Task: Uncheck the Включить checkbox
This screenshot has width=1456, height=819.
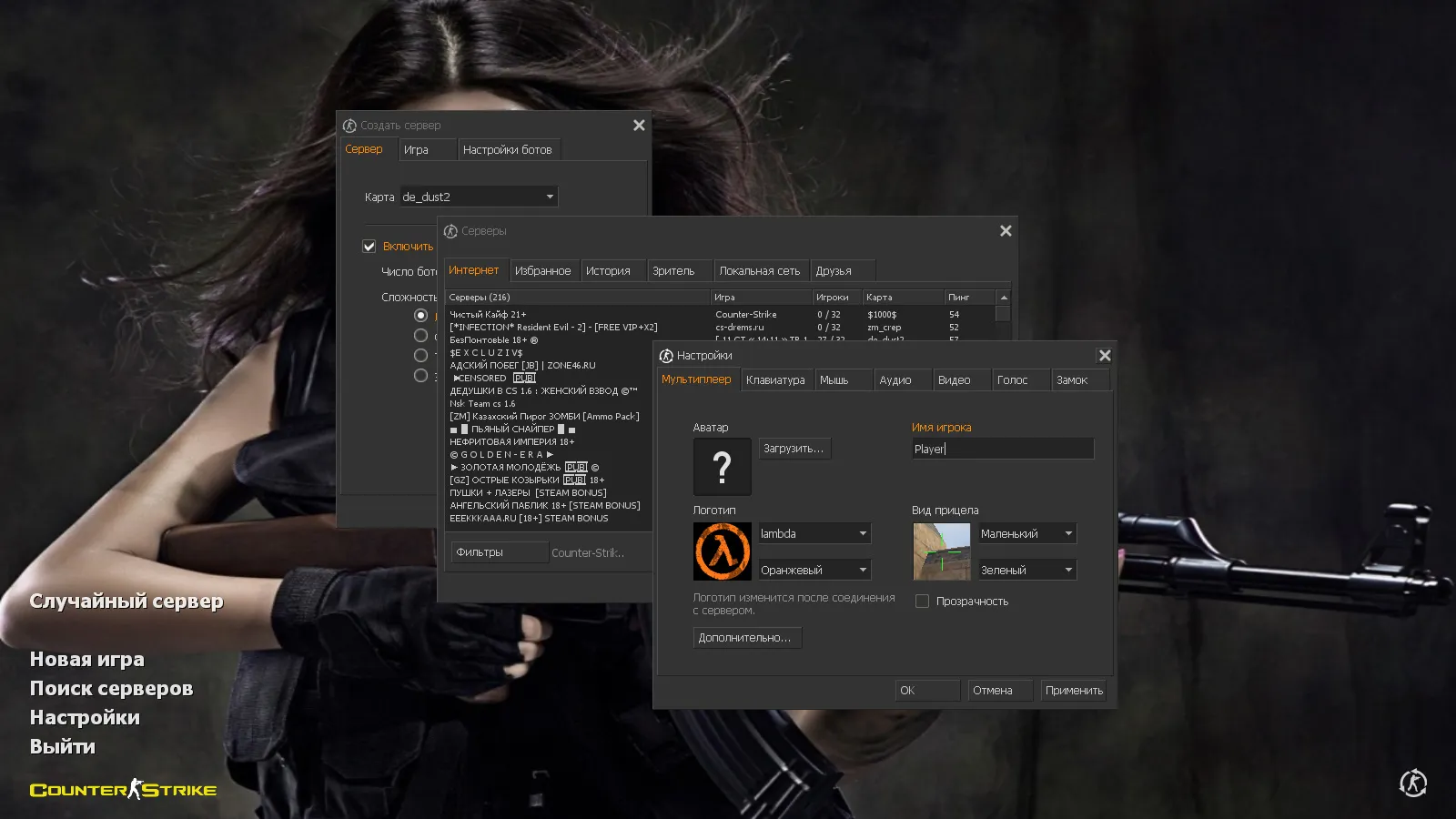Action: (369, 246)
